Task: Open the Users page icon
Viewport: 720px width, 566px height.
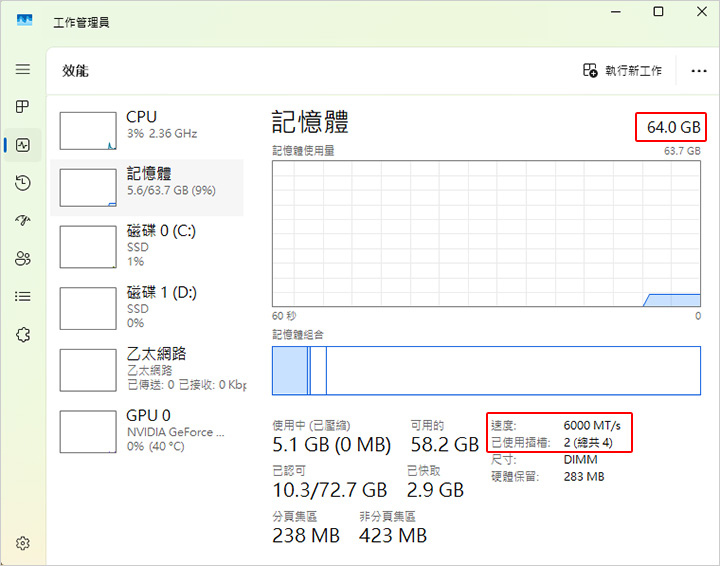Action: tap(22, 258)
